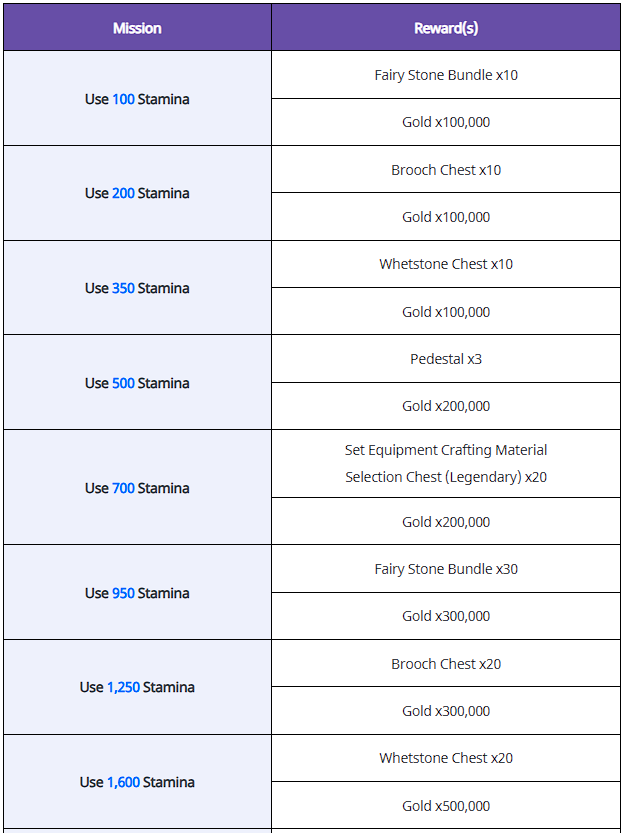Click the Whetstone Chest x20 reward
The image size is (625, 833).
(x=446, y=758)
